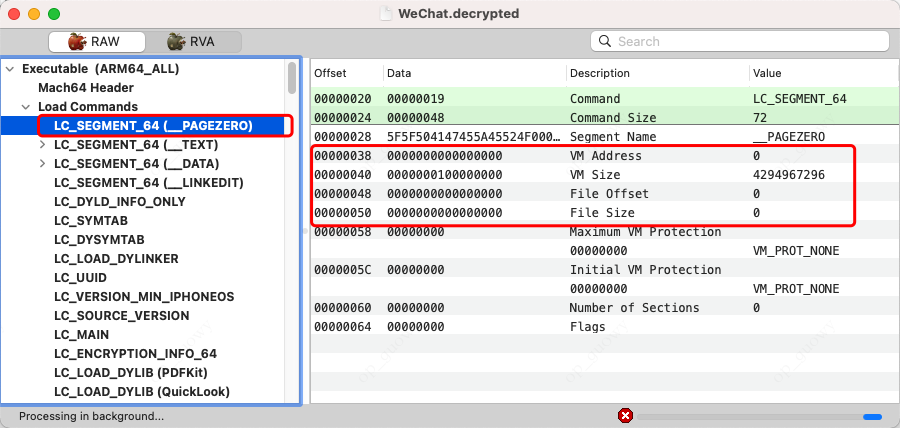This screenshot has height=428, width=900.
Task: Expand LC_SEGMENT_64 (__DATA) node
Action: tap(42, 164)
